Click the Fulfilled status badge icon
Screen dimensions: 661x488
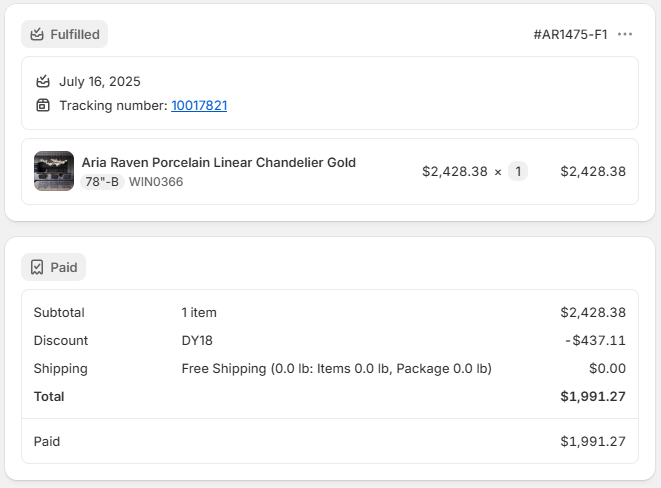[37, 34]
